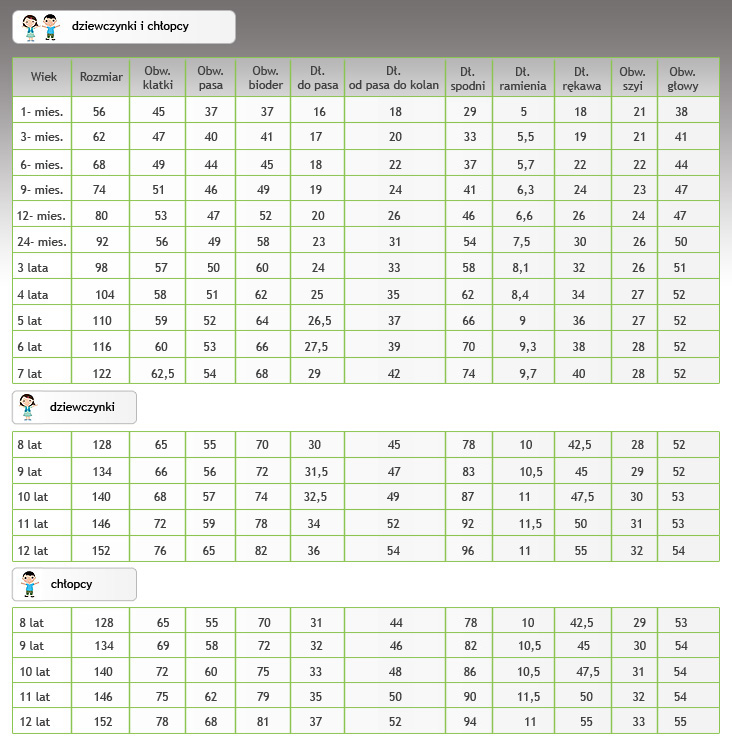Click the Dł. rękawa column header
The image size is (732, 748).
click(582, 79)
